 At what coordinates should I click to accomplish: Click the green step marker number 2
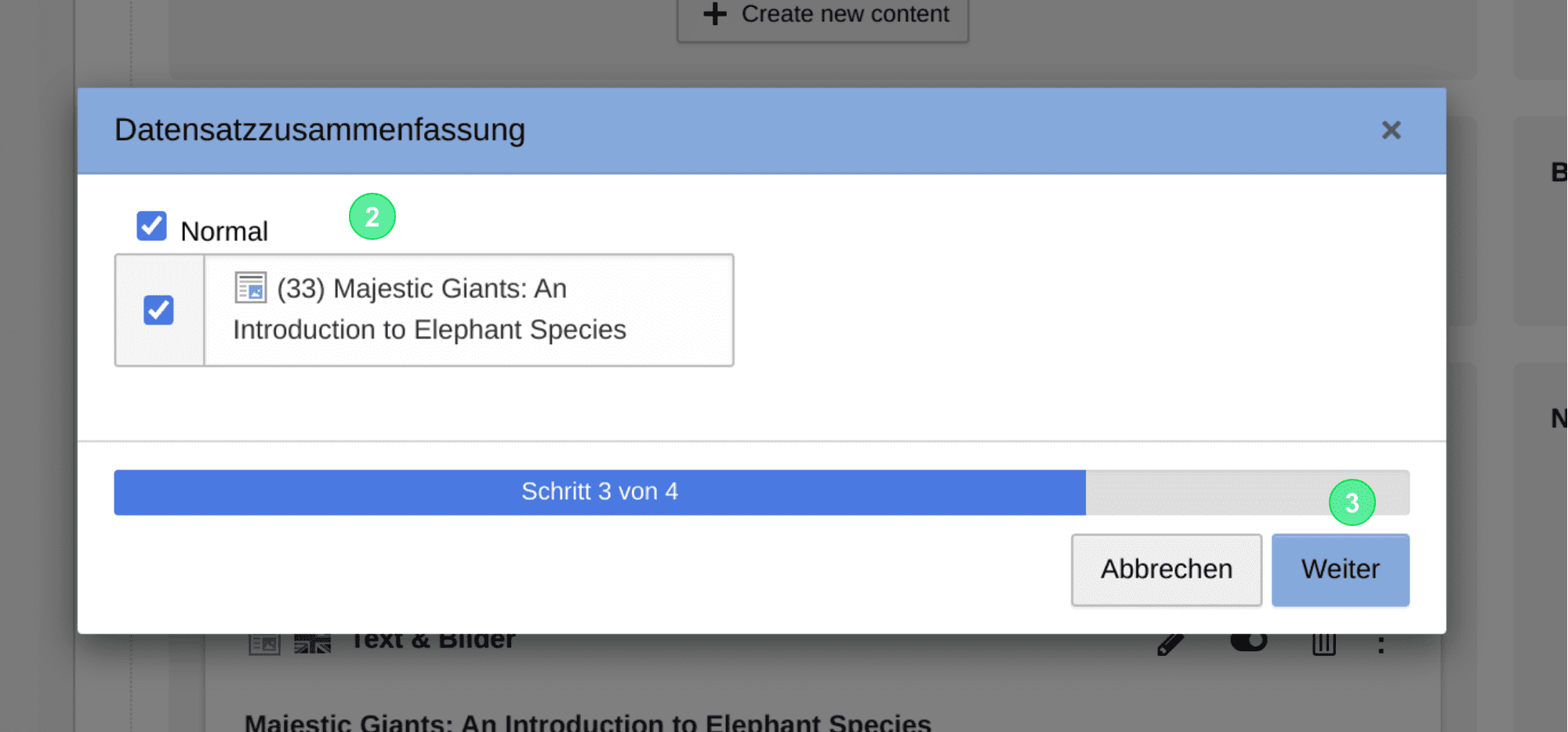coord(372,216)
